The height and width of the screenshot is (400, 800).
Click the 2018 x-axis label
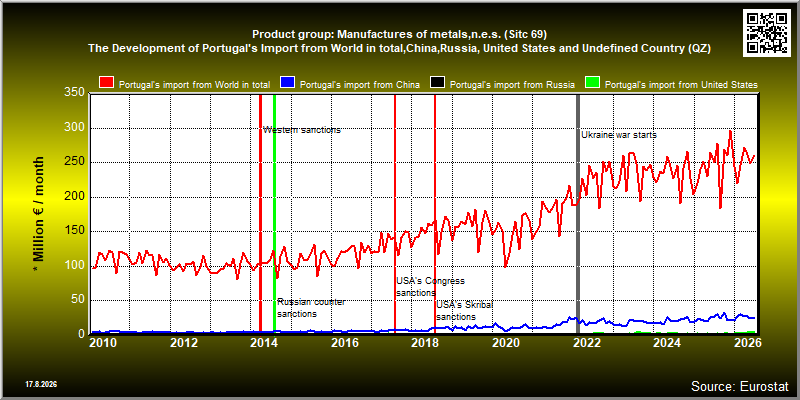tap(426, 343)
